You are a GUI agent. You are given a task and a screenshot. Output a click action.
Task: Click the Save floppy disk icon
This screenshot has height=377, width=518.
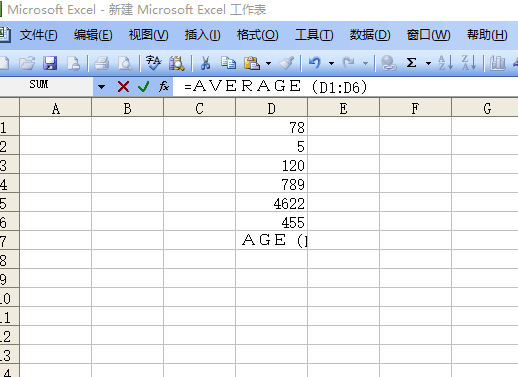(50, 63)
